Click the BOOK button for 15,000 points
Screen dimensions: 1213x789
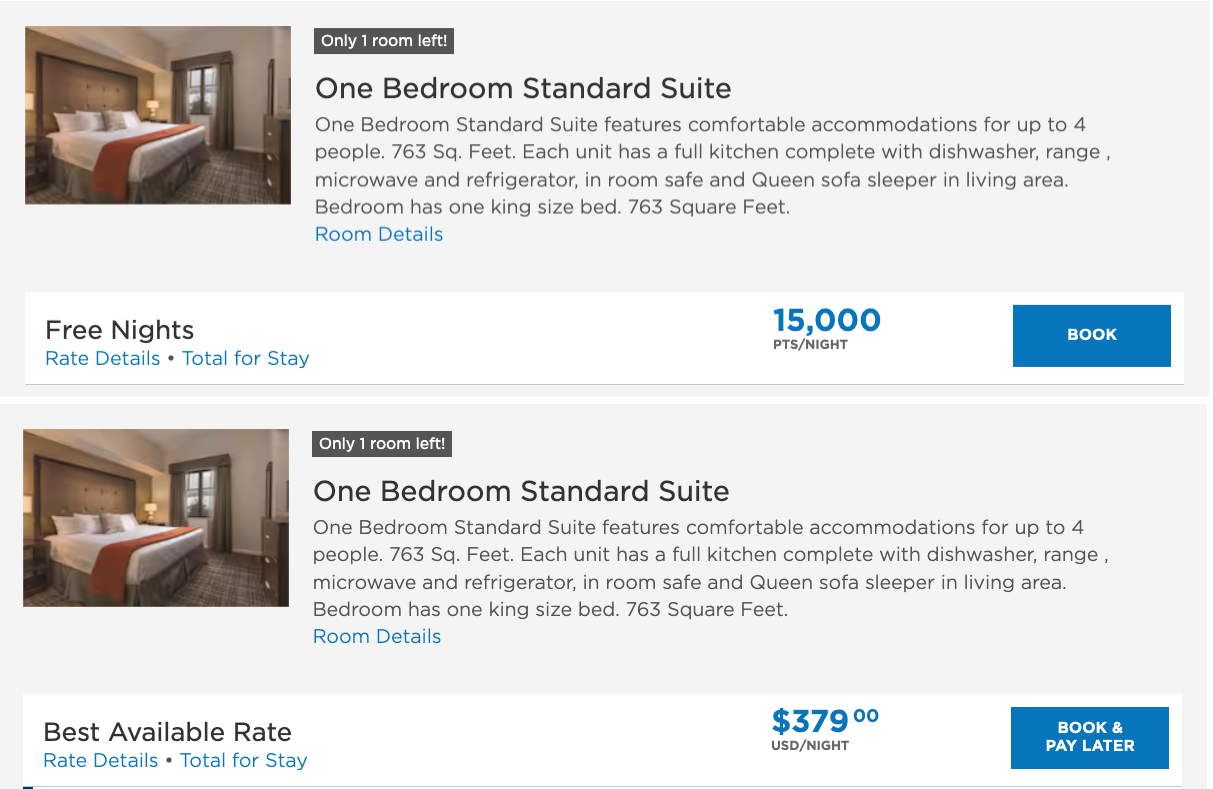click(1092, 335)
